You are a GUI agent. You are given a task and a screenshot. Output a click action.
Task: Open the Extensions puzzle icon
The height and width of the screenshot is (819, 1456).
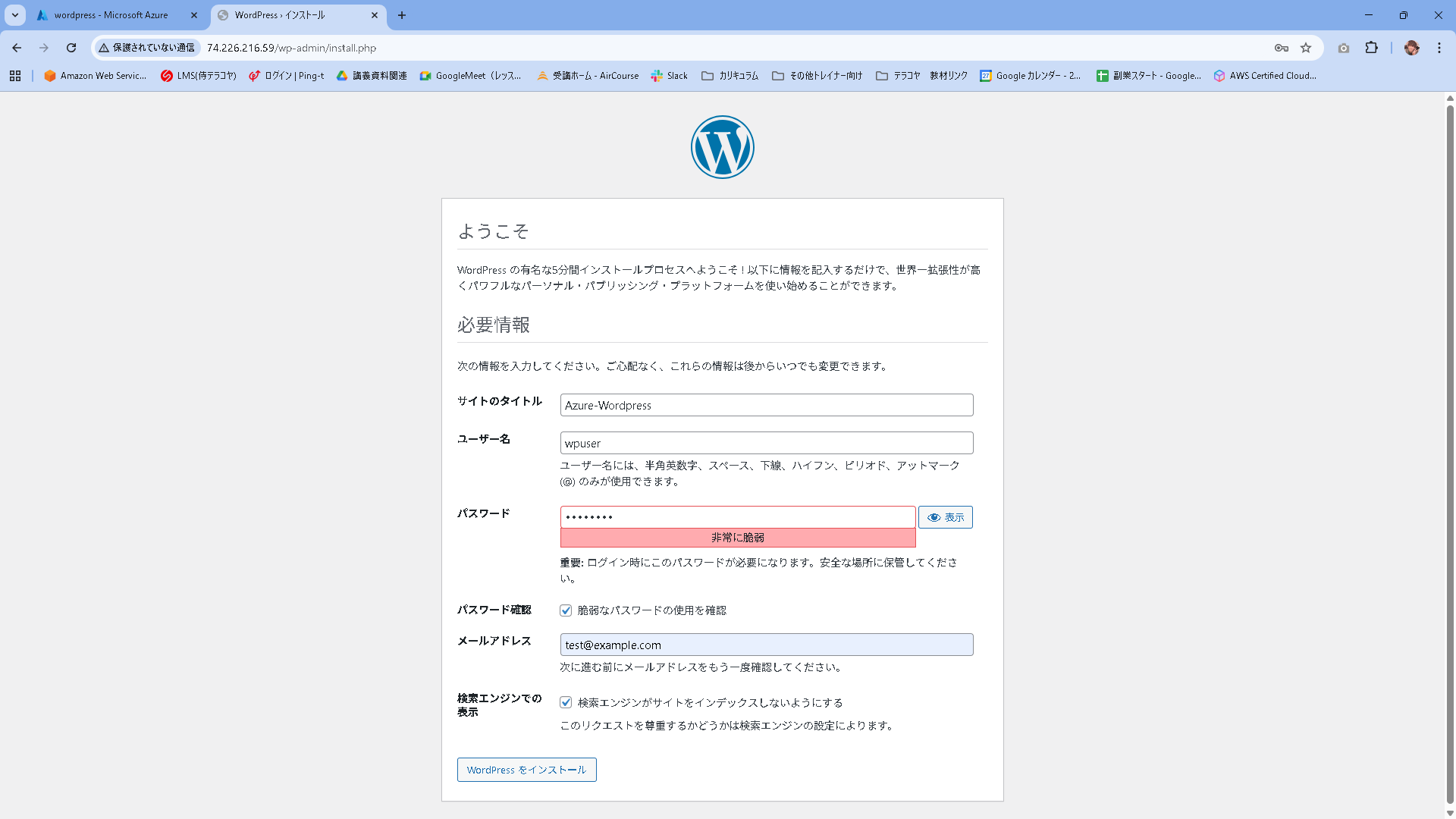click(1371, 48)
